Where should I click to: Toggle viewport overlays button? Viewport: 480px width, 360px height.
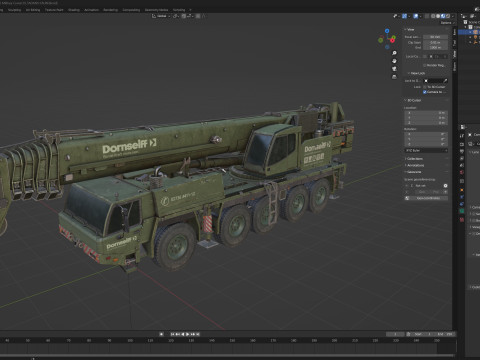pos(416,16)
